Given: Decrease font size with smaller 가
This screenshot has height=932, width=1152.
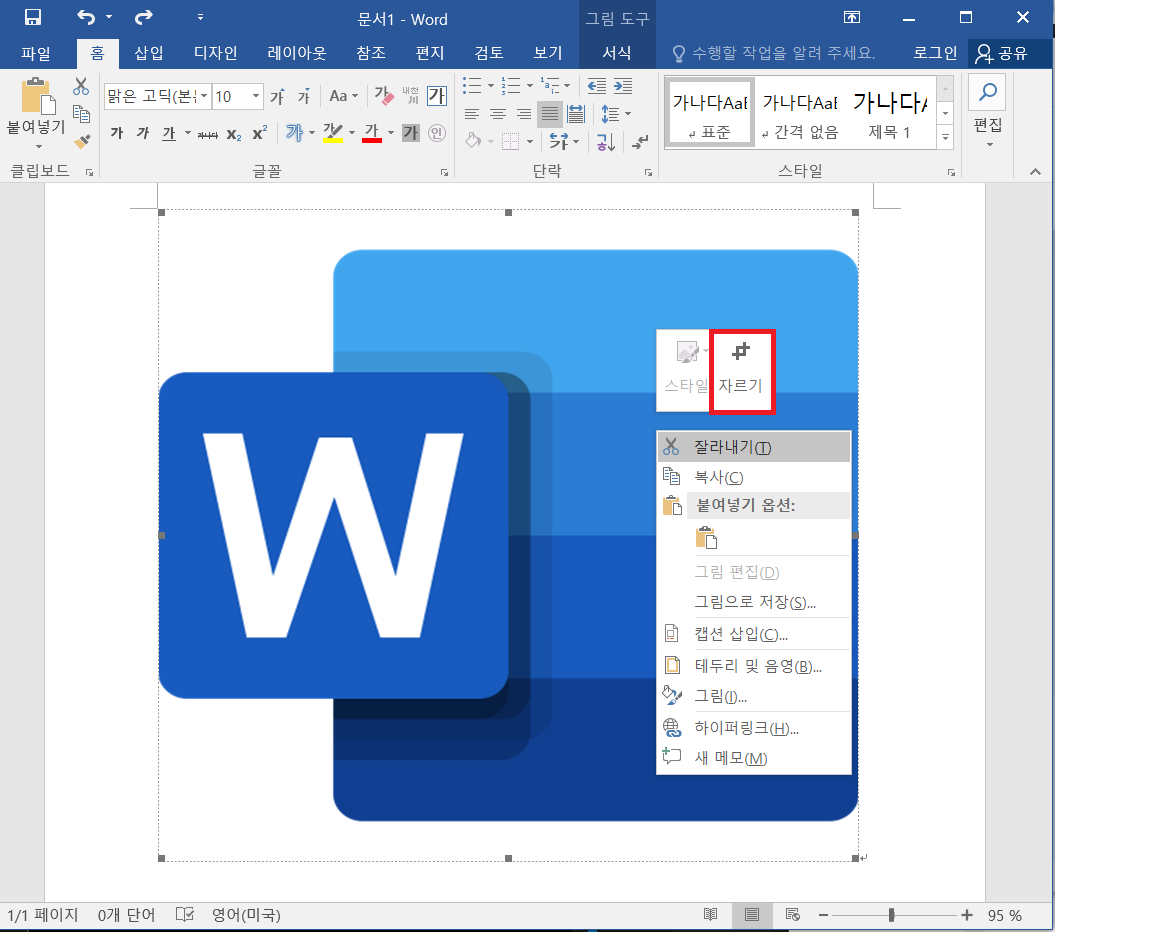Looking at the screenshot, I should [x=304, y=96].
